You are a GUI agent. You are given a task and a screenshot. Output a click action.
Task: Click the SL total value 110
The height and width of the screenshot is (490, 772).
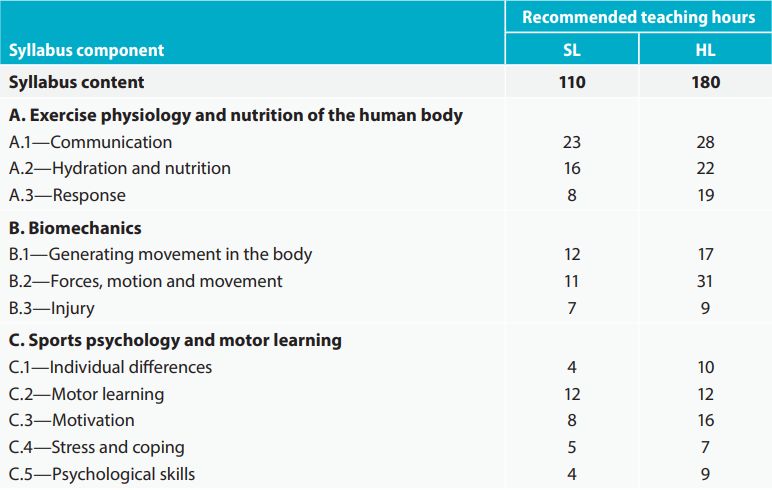pyautogui.click(x=572, y=82)
